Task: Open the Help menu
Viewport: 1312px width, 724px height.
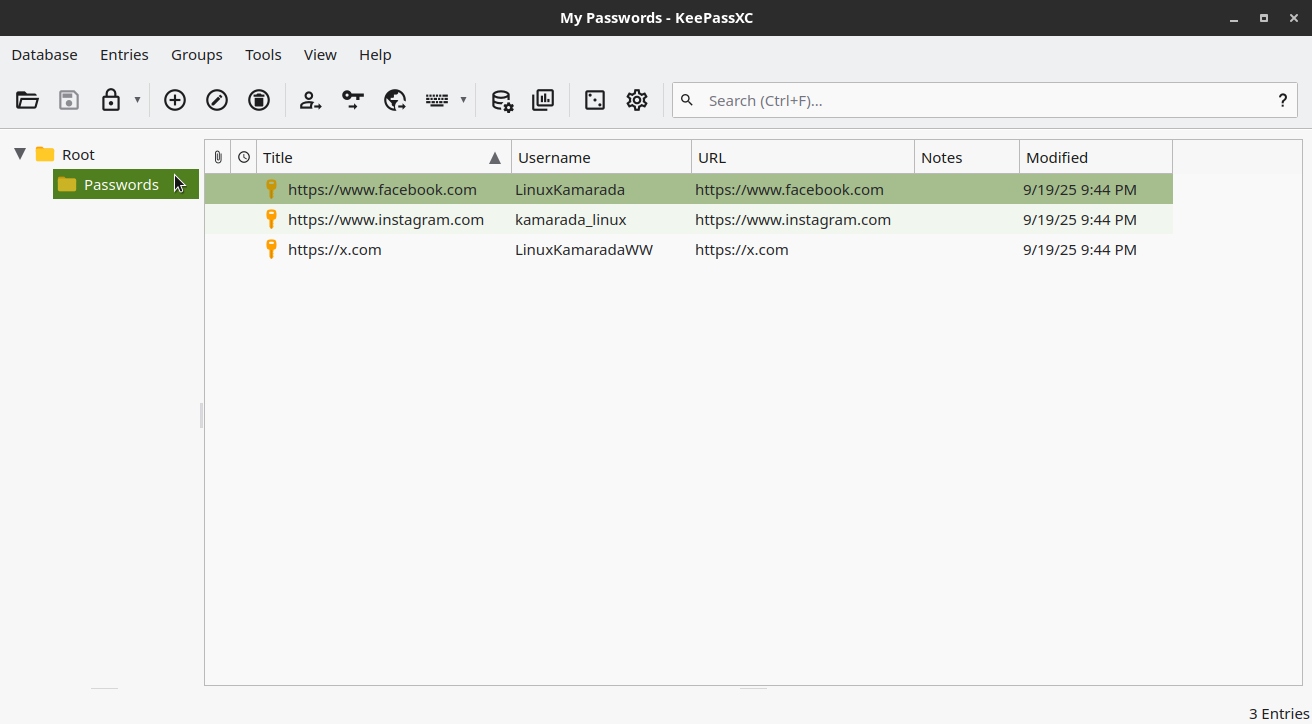Action: [x=375, y=55]
